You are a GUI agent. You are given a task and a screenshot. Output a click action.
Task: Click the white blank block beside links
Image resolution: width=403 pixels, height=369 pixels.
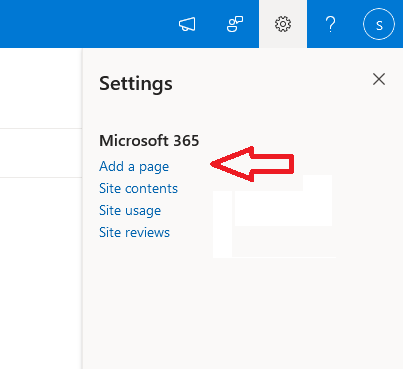[x=273, y=217]
